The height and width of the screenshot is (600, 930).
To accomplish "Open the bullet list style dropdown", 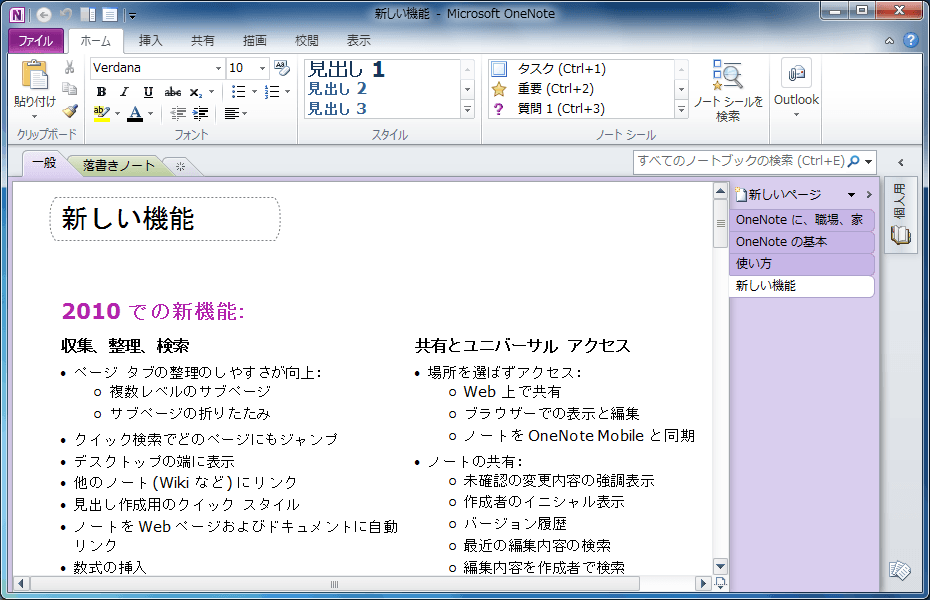I will tap(254, 92).
